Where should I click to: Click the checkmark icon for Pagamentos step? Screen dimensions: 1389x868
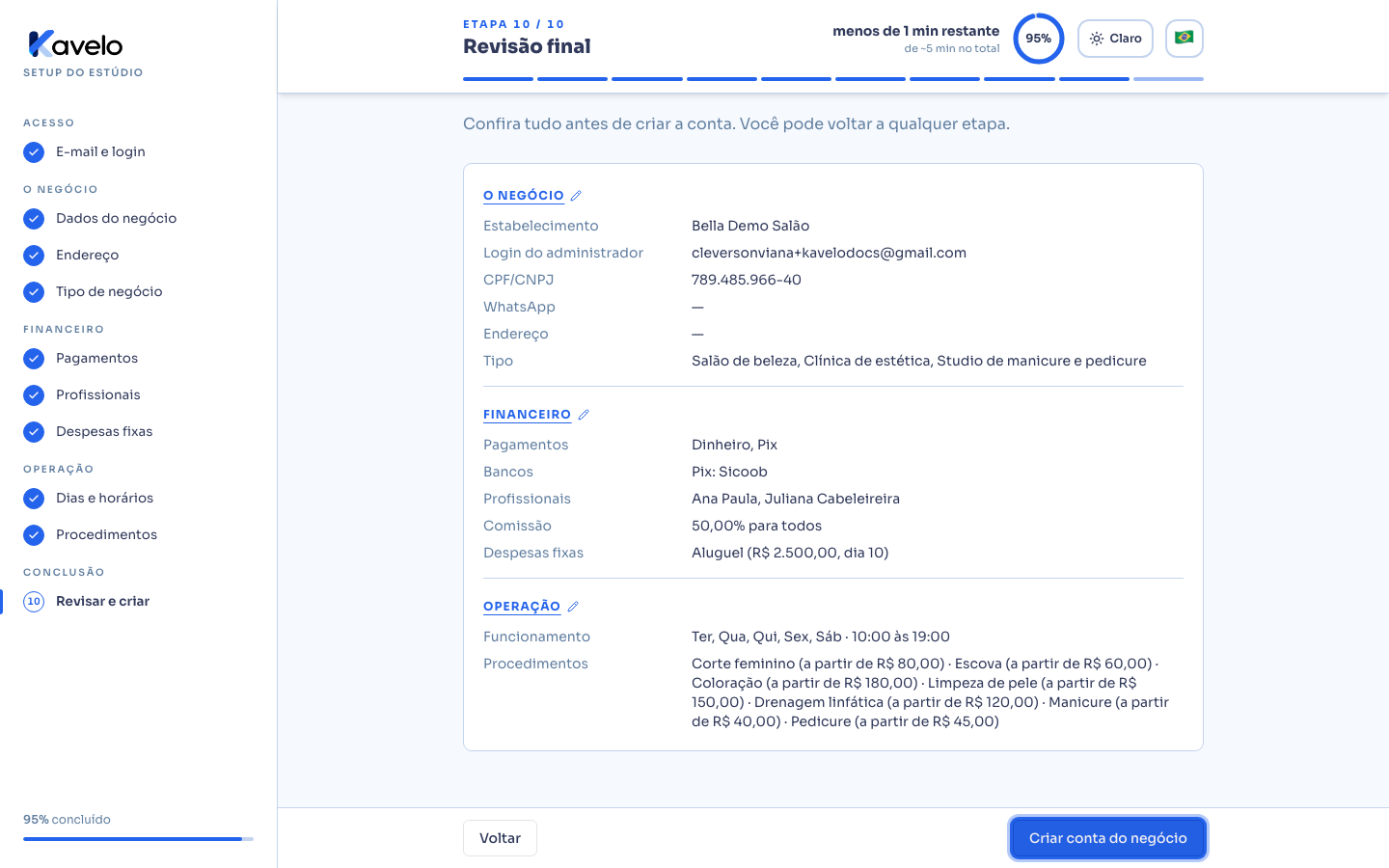click(x=34, y=359)
